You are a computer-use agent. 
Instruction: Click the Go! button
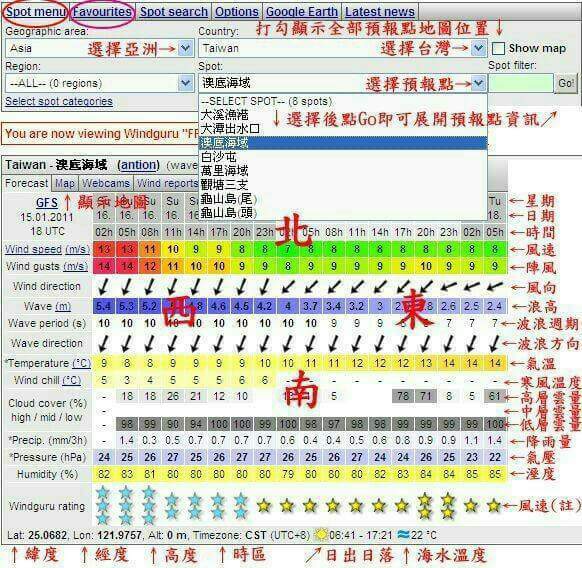[x=566, y=83]
